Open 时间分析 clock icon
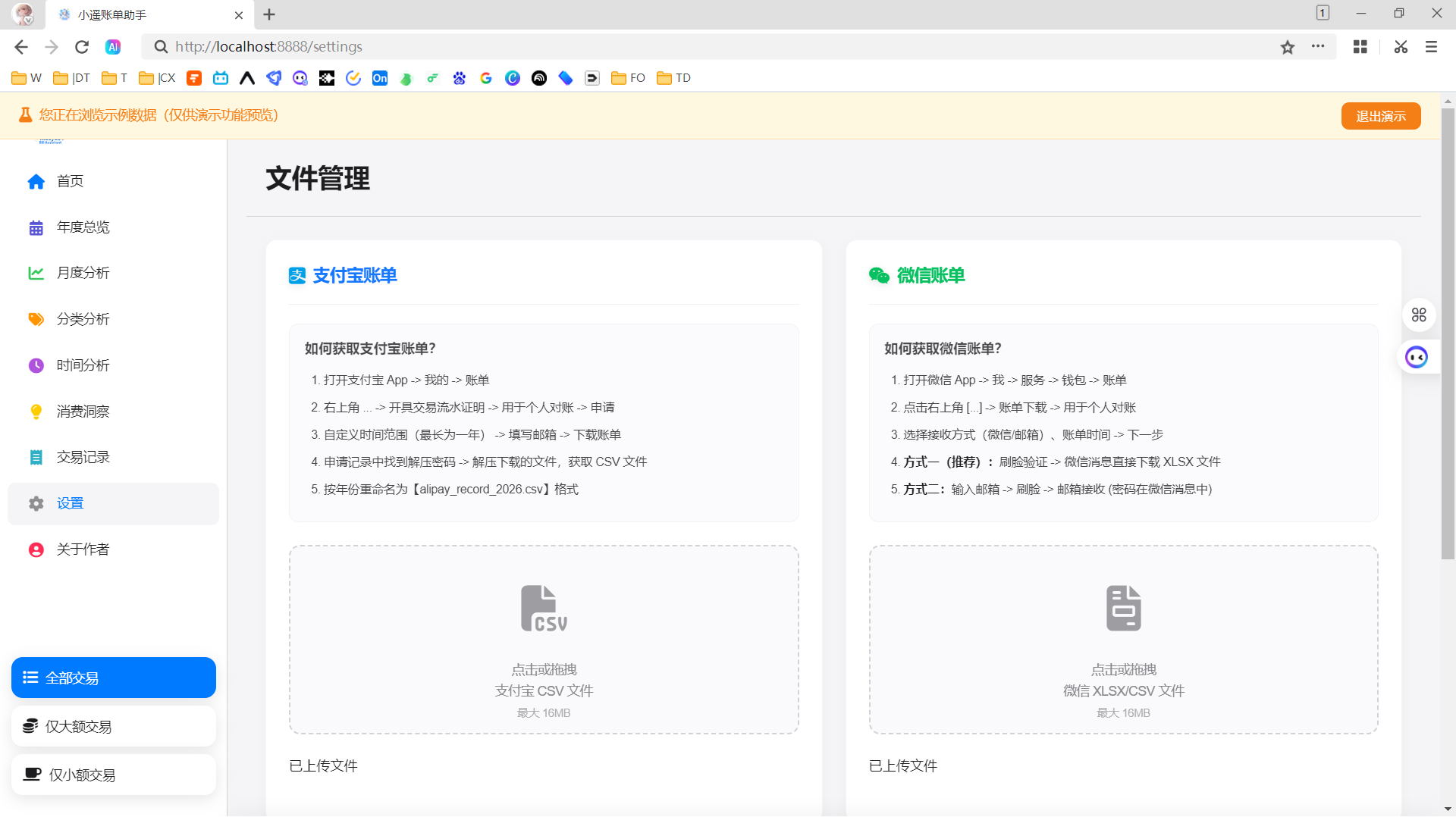Image resolution: width=1456 pixels, height=817 pixels. tap(36, 365)
